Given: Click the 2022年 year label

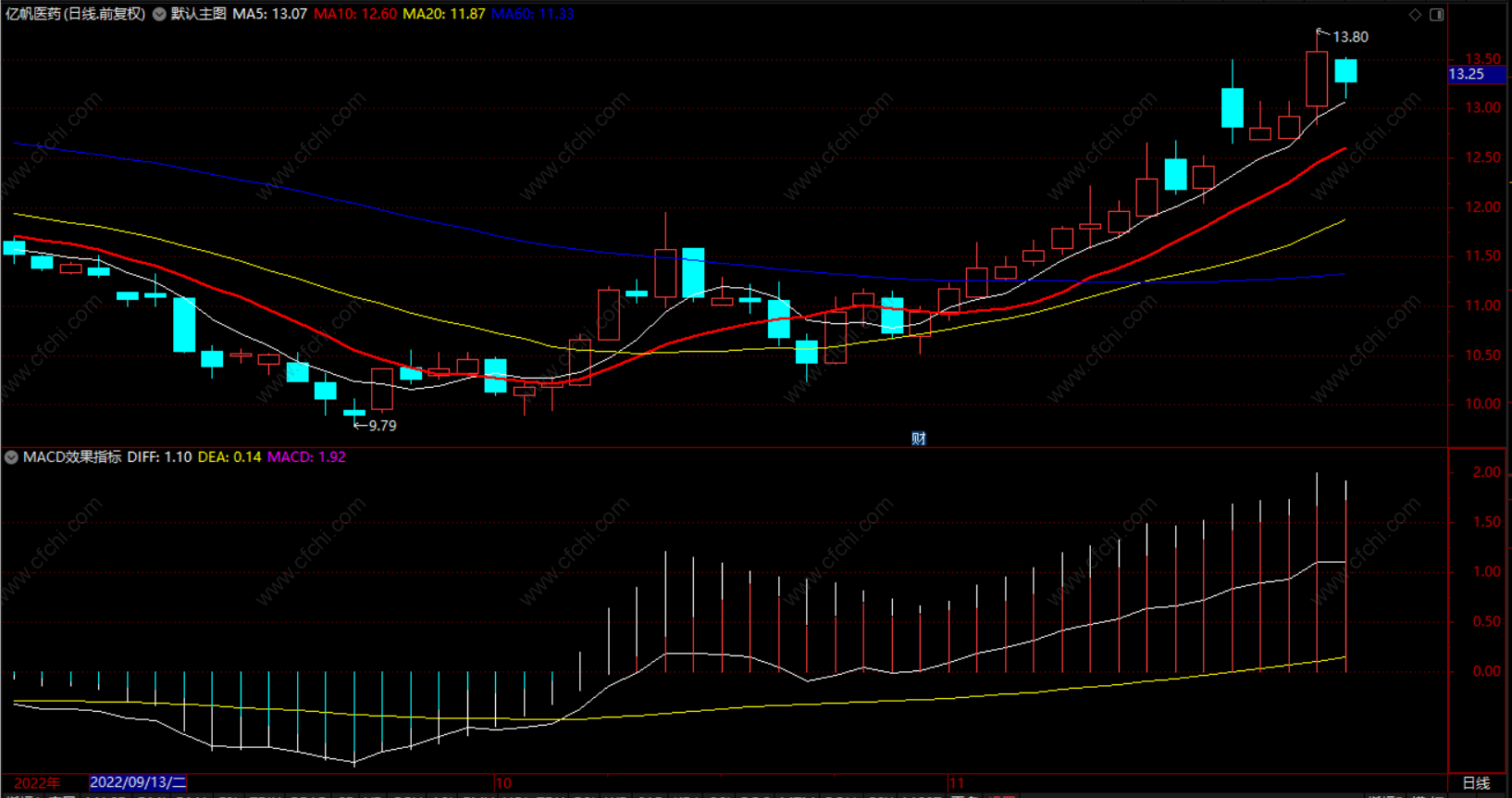Looking at the screenshot, I should [37, 783].
